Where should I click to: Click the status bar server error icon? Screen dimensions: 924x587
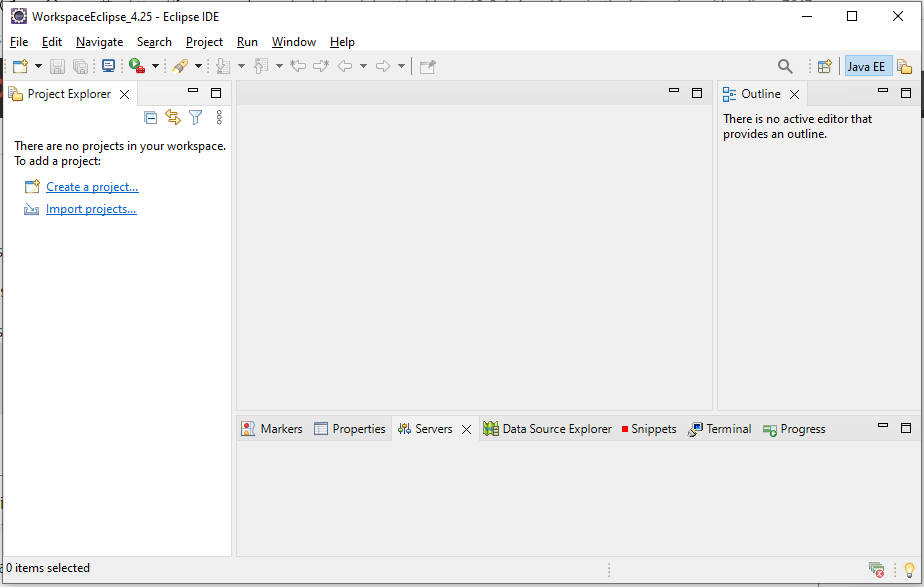pyautogui.click(x=876, y=569)
